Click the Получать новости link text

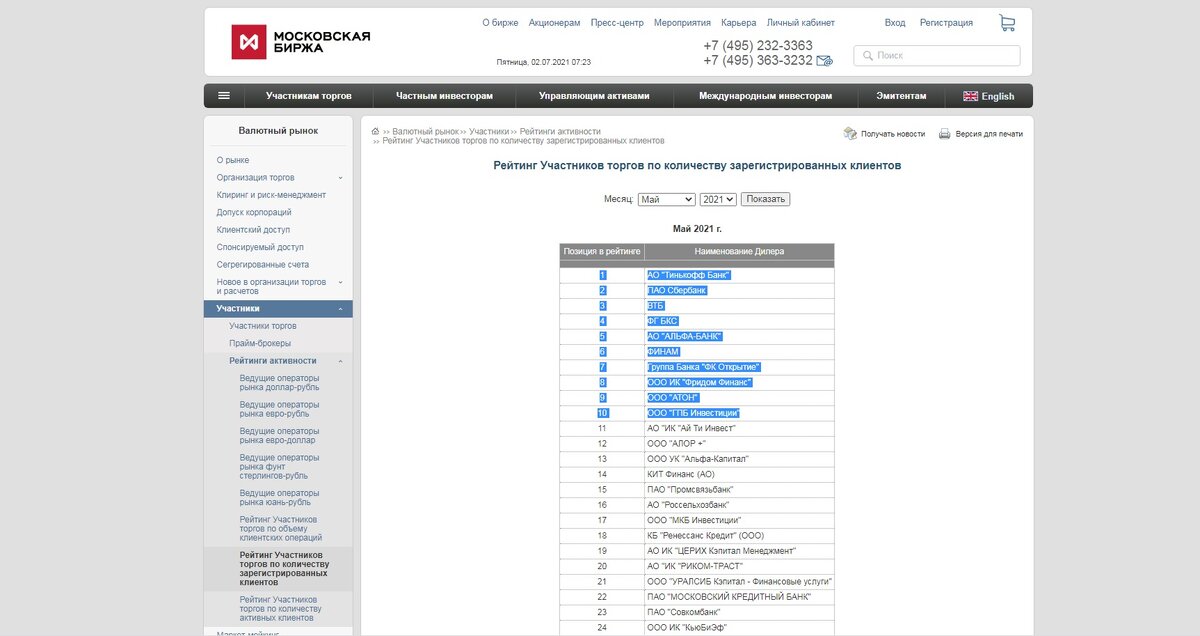893,134
